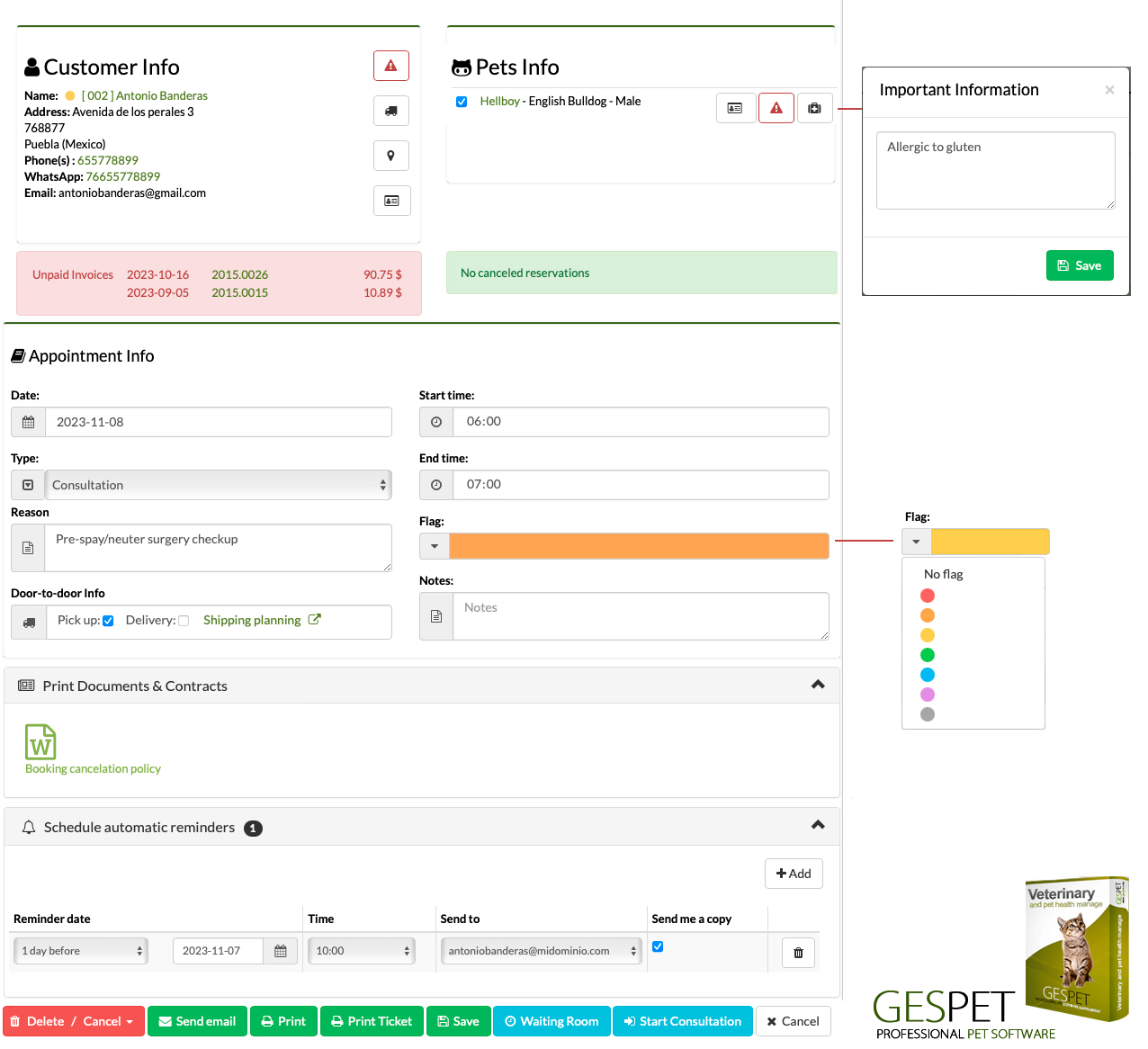Open Shipping planning link

point(252,620)
